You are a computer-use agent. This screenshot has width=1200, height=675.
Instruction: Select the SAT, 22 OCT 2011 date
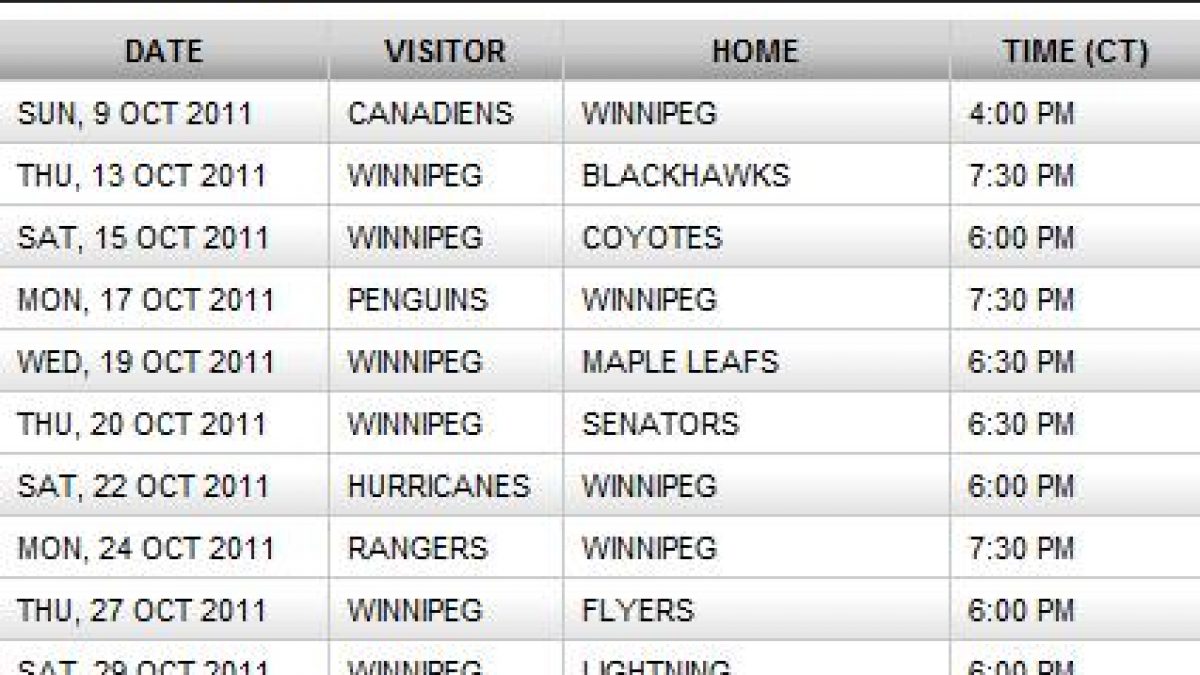click(x=143, y=486)
